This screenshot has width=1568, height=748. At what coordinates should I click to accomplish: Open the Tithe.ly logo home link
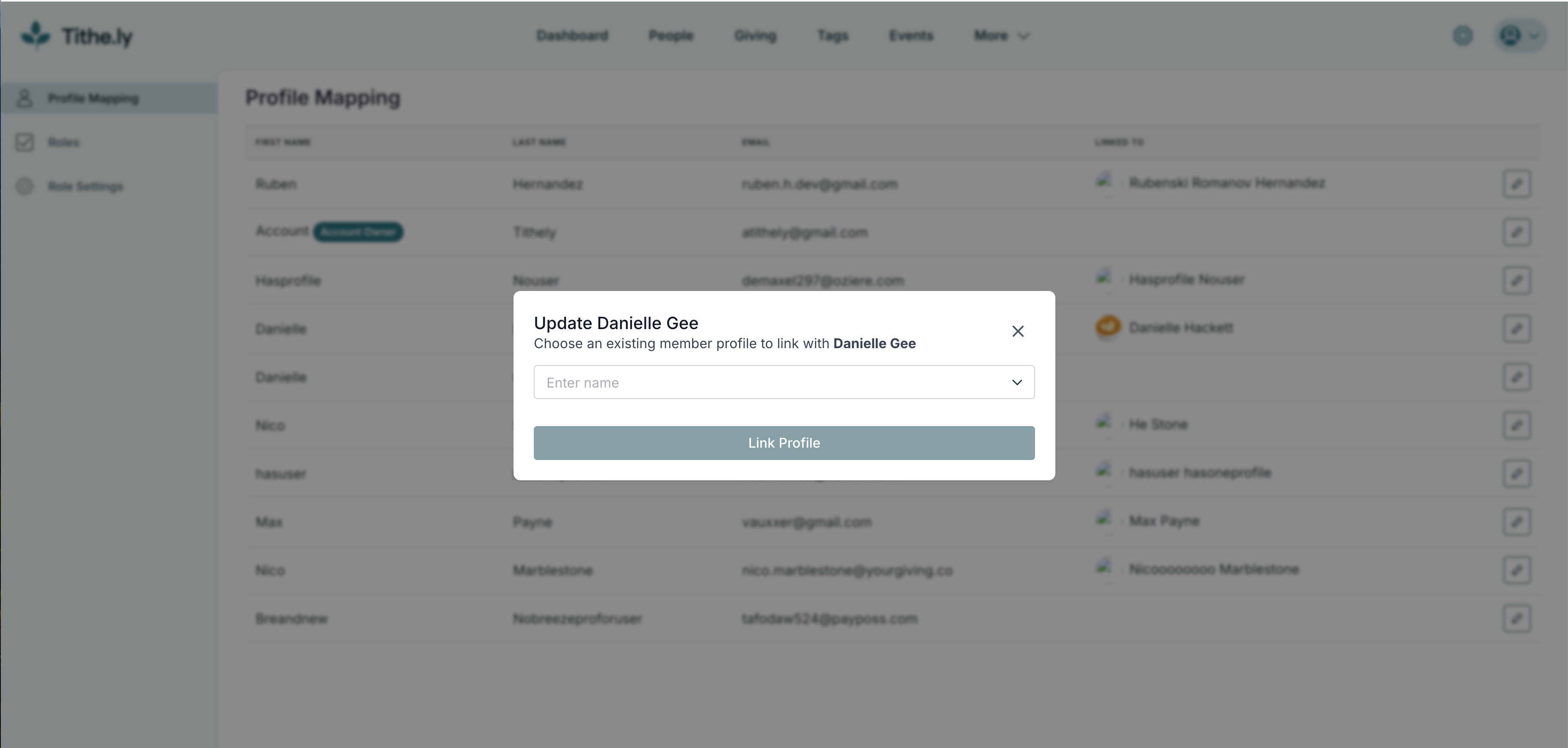click(x=77, y=36)
